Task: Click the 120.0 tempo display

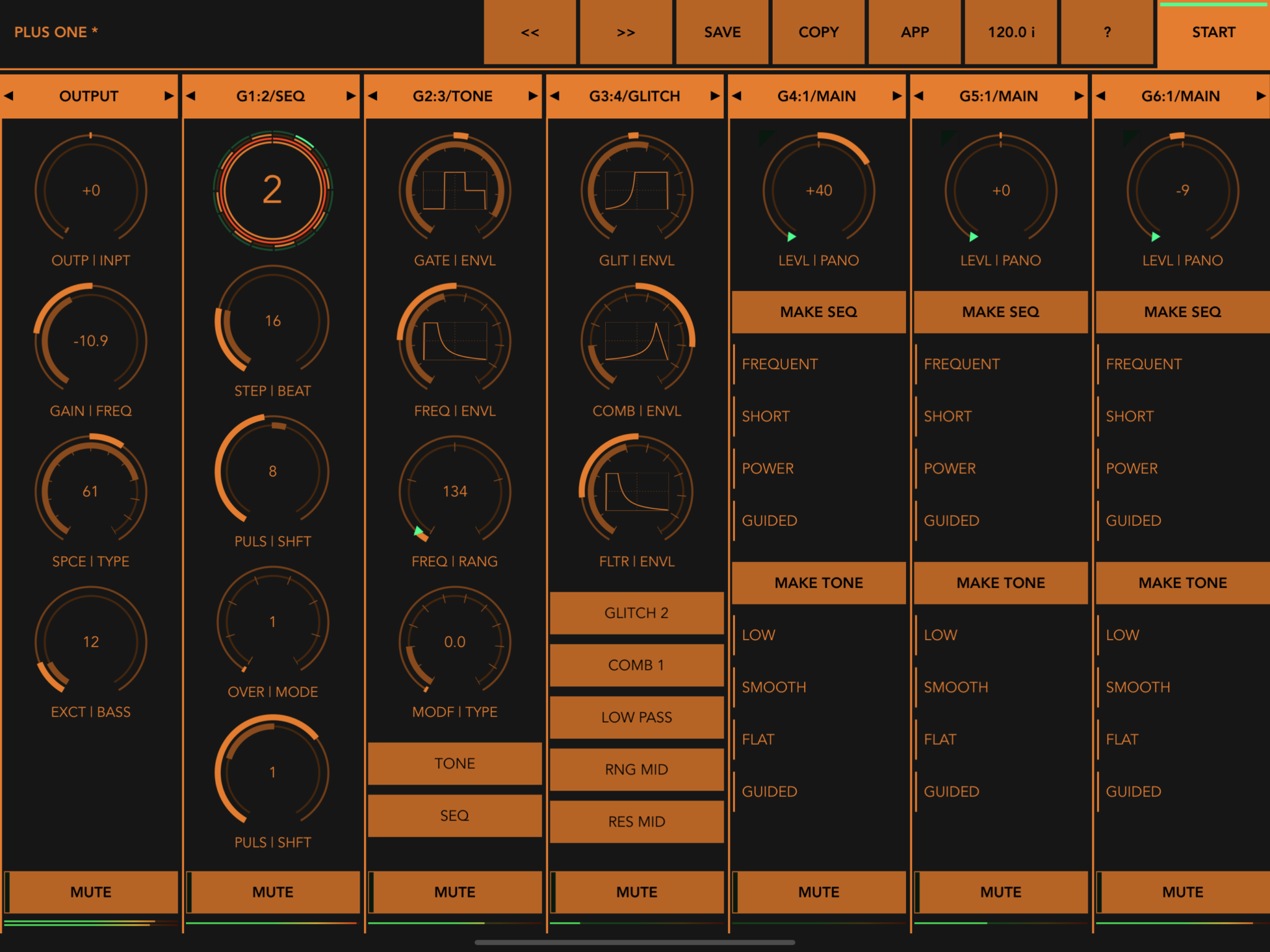Action: point(1010,32)
